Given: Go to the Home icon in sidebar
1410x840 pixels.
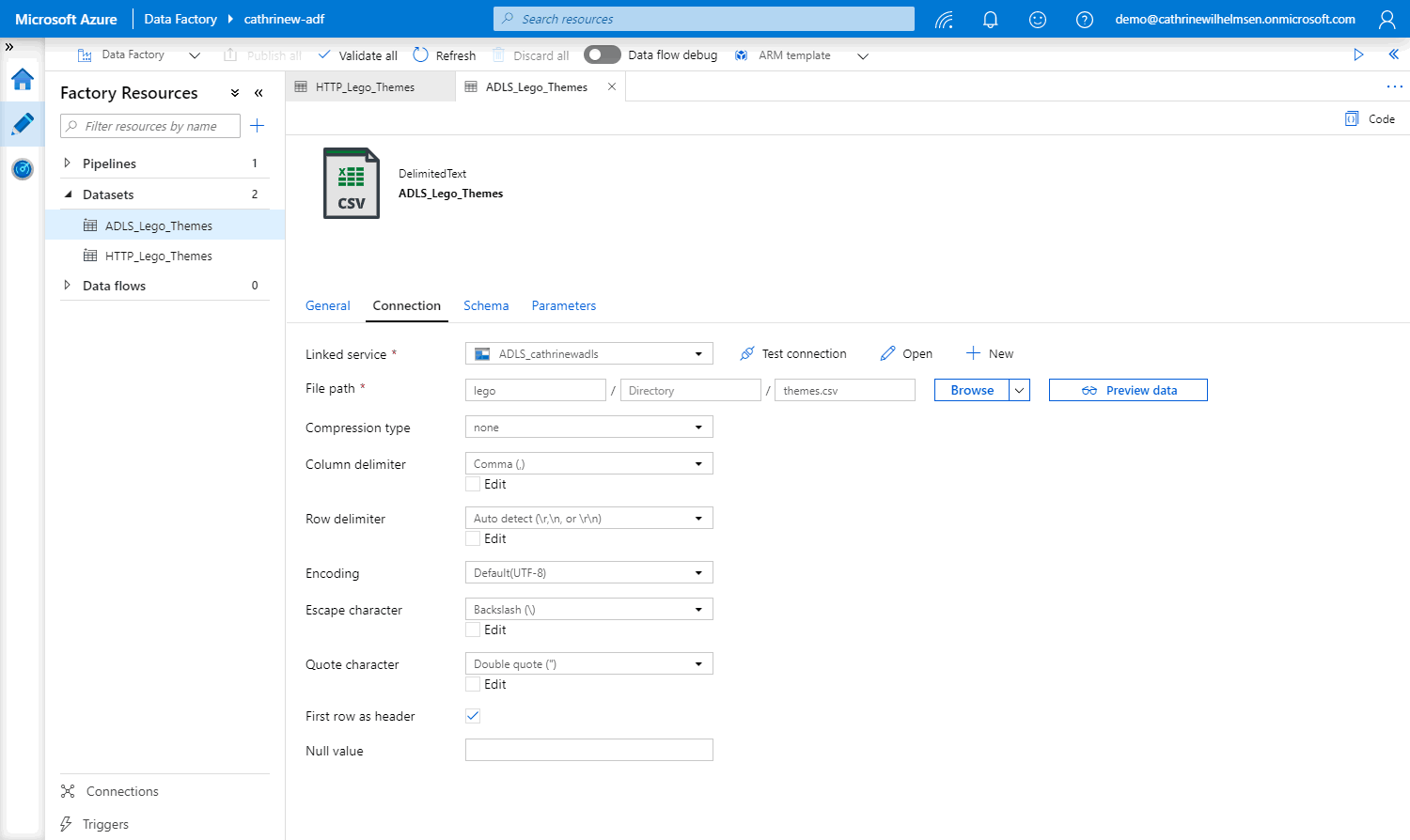Looking at the screenshot, I should pos(23,80).
